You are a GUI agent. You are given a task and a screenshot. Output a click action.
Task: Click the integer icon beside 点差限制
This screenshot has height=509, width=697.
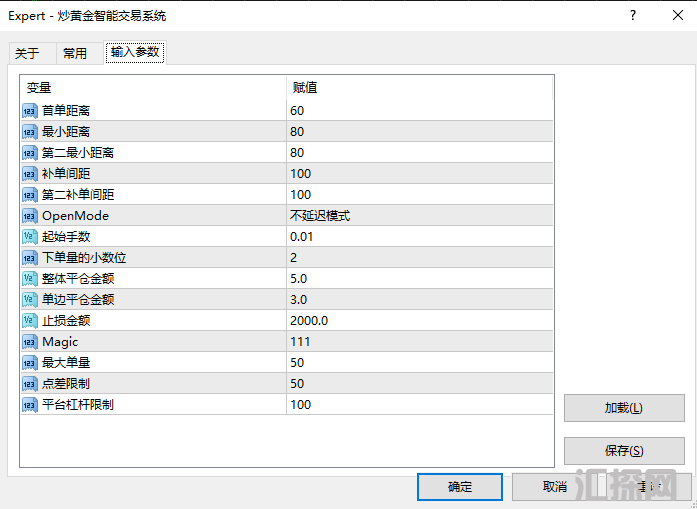coord(30,384)
